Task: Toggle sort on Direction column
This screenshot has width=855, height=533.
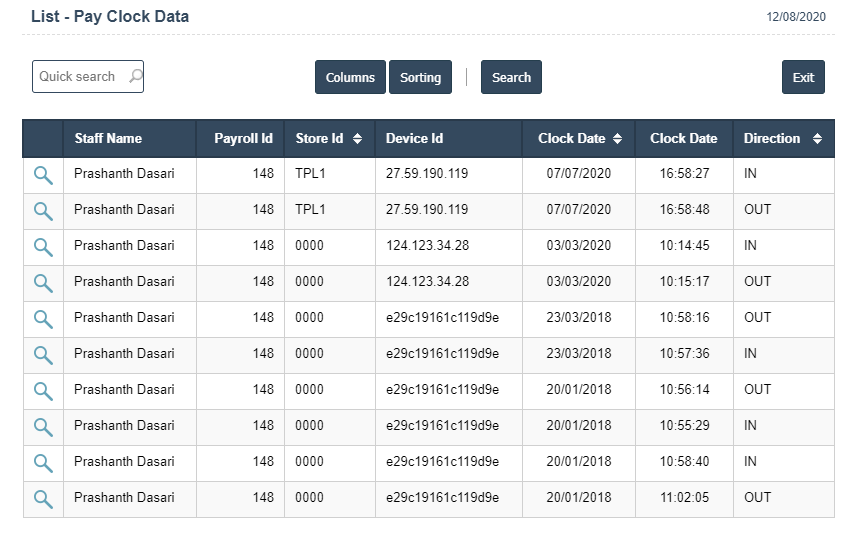Action: [817, 139]
